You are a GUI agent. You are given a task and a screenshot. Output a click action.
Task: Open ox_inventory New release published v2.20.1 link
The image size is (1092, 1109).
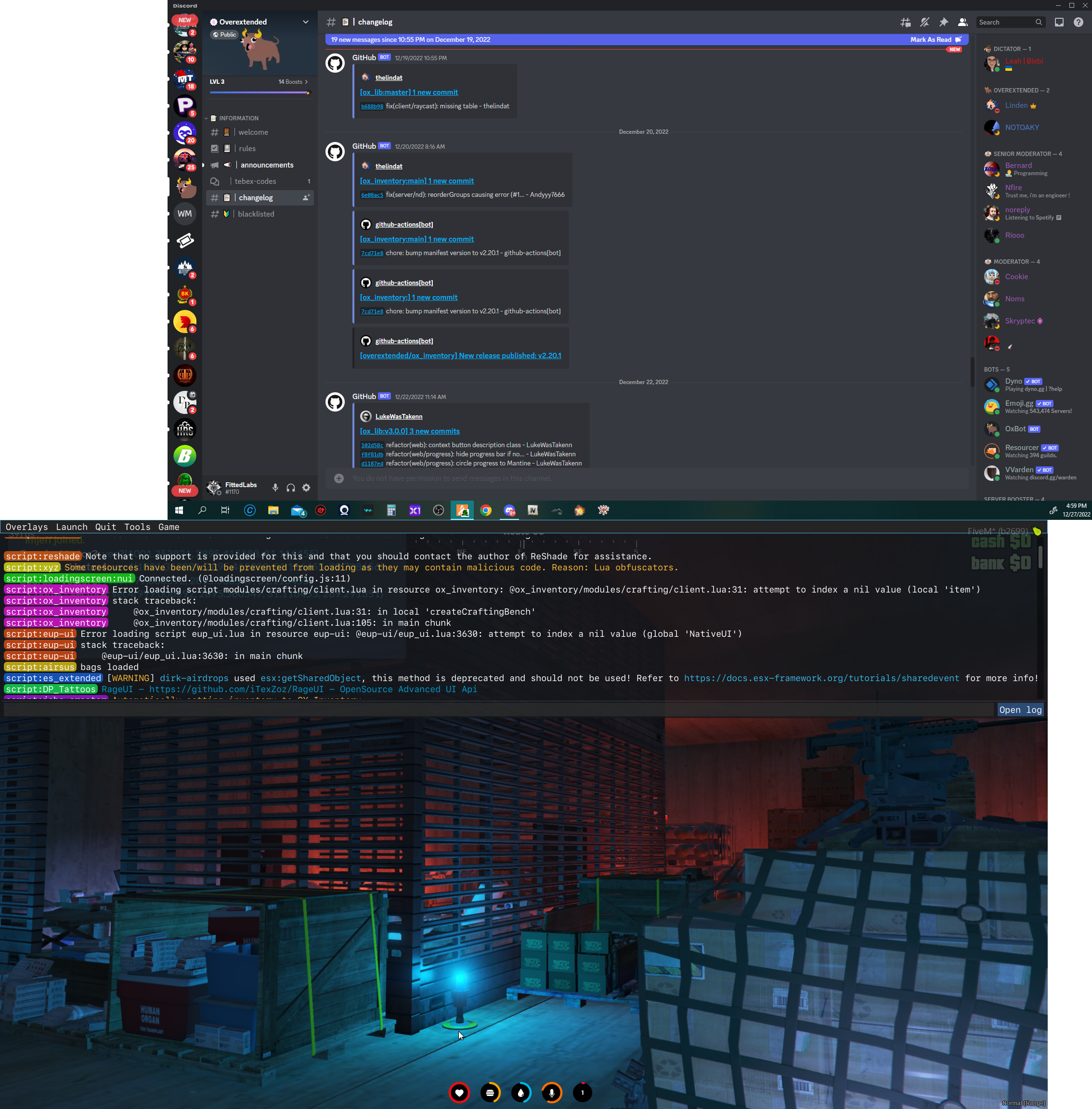[x=461, y=356]
